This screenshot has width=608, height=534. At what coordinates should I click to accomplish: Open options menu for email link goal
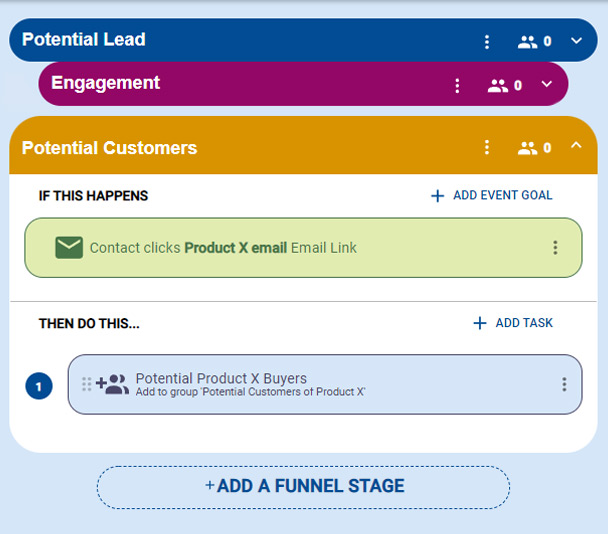(x=555, y=247)
